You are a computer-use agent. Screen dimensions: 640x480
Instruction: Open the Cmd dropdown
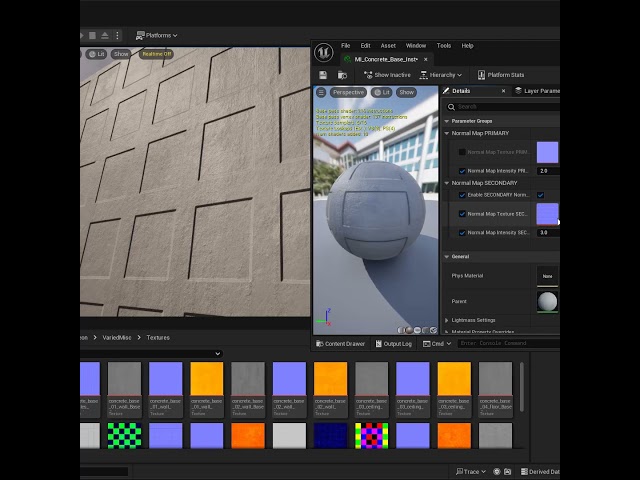click(437, 344)
